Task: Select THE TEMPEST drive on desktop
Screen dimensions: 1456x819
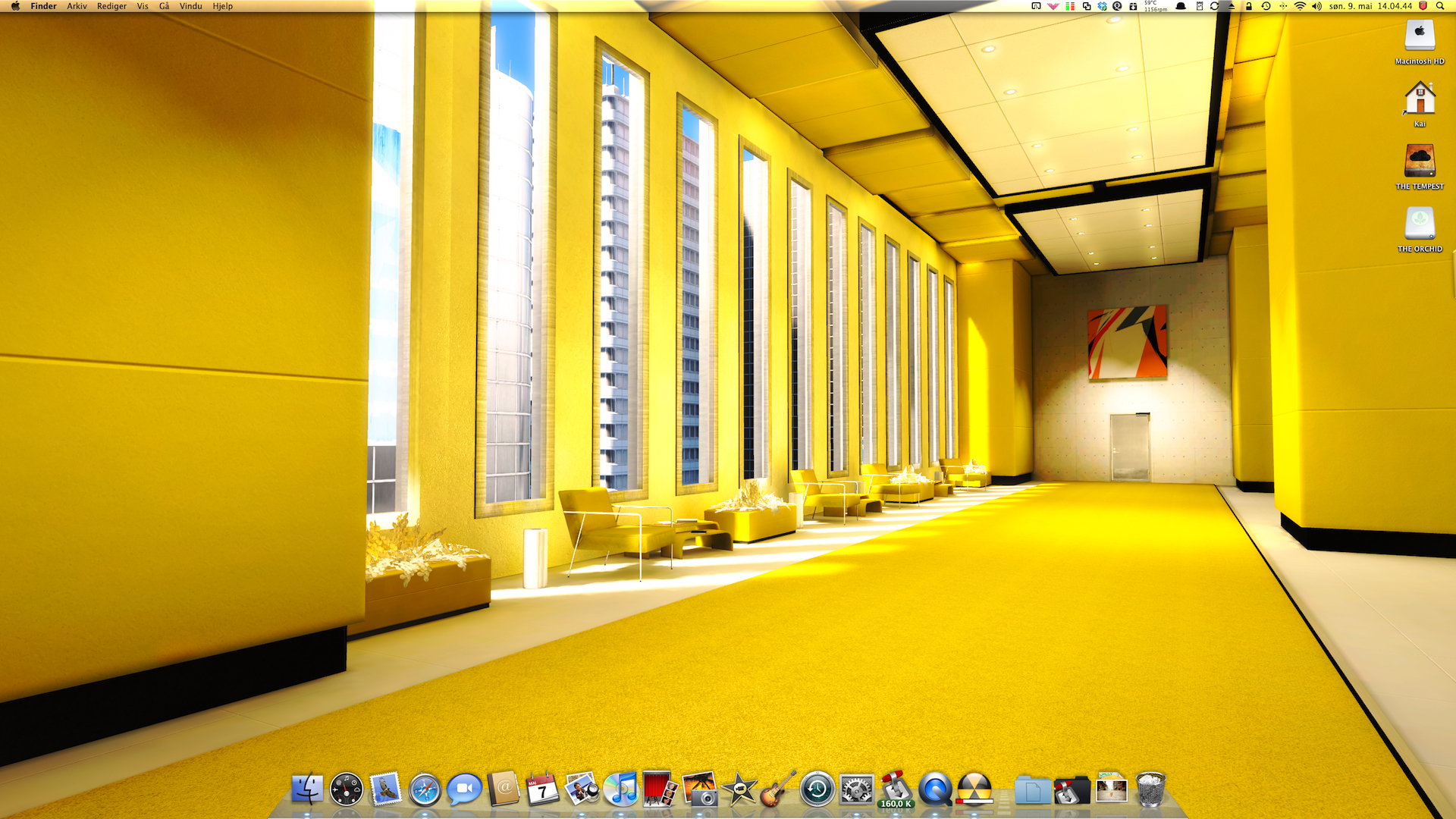Action: coord(1420,162)
